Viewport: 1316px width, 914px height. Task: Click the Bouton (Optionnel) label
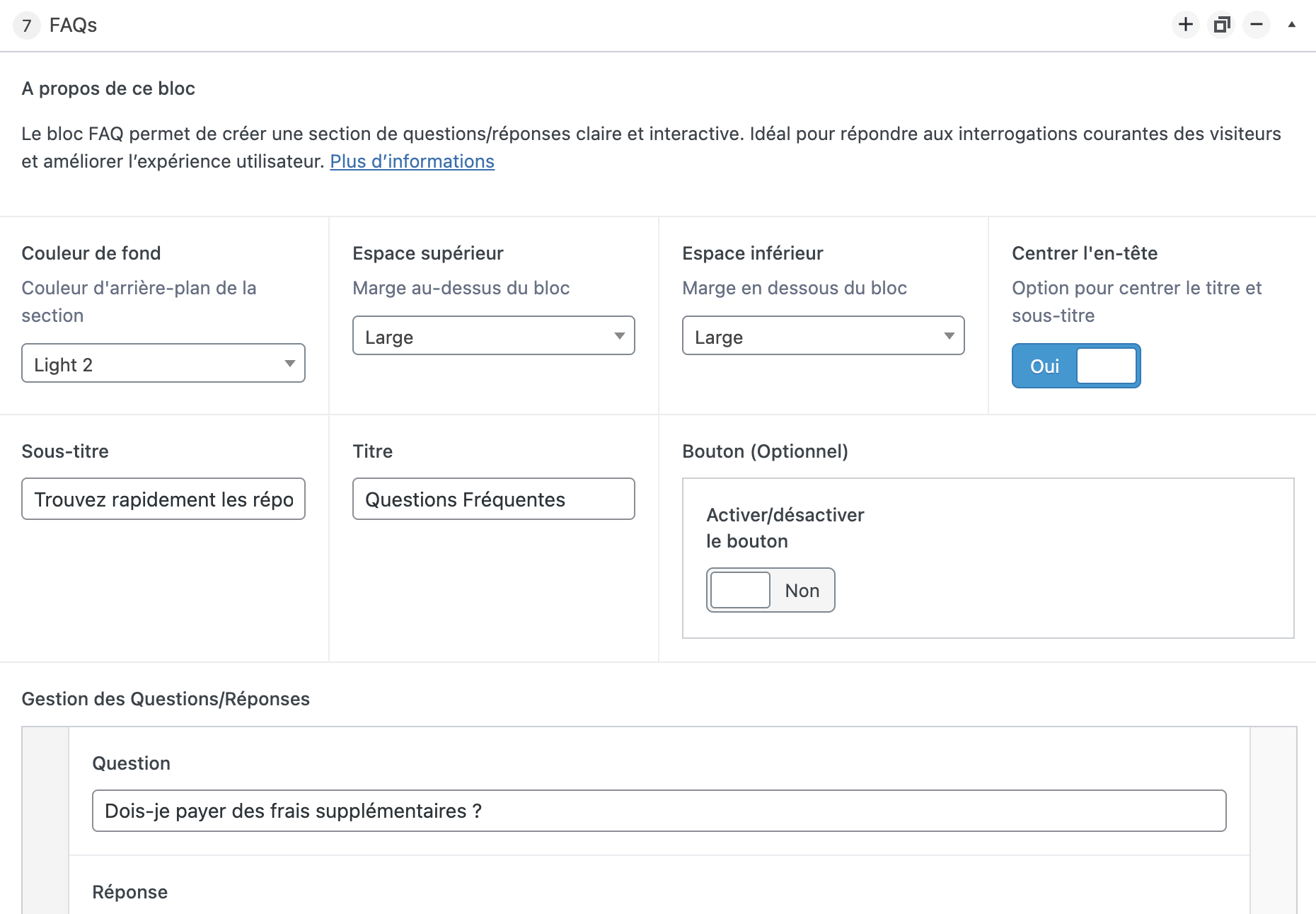tap(765, 451)
